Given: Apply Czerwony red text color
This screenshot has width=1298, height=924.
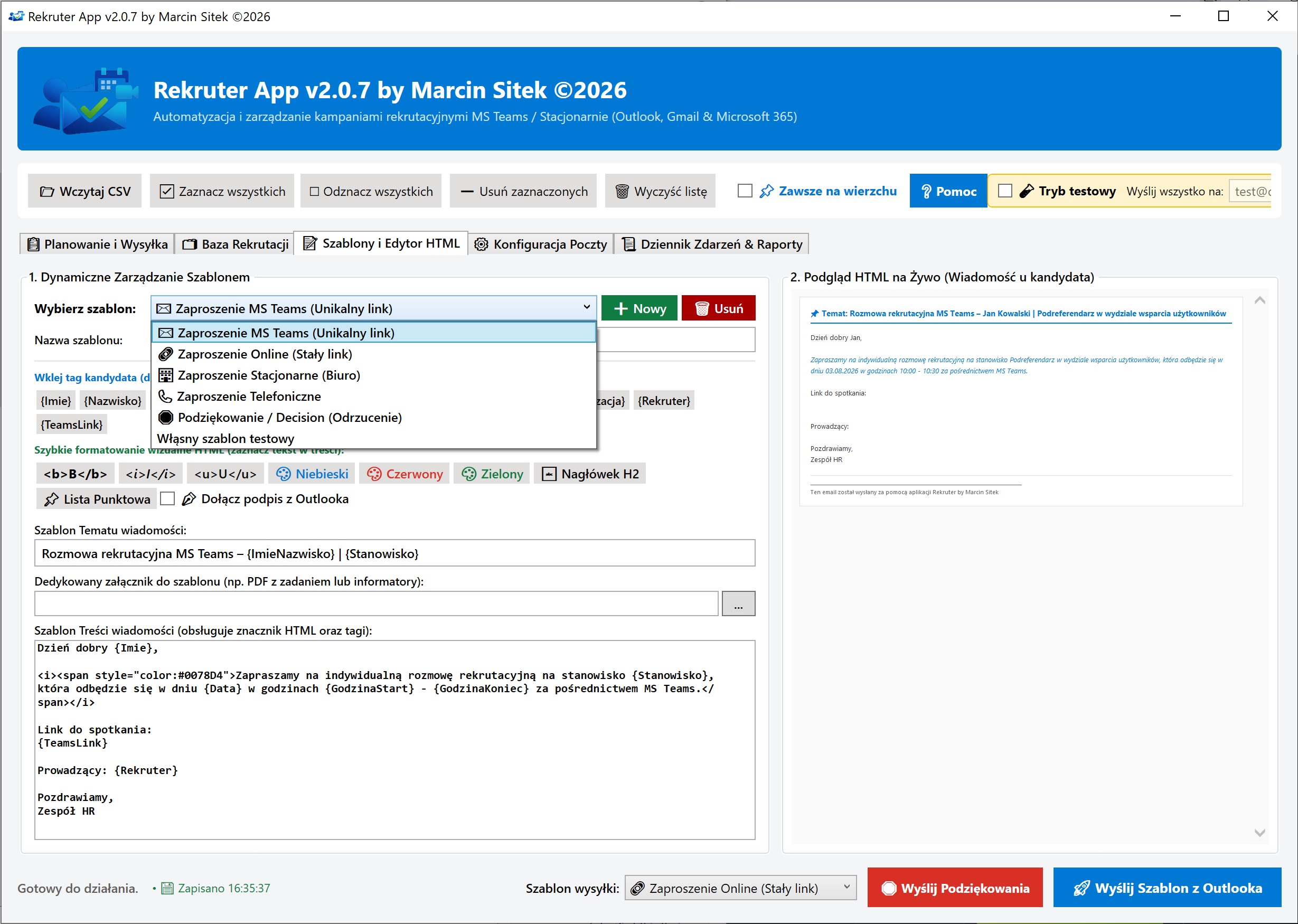Looking at the screenshot, I should (405, 474).
